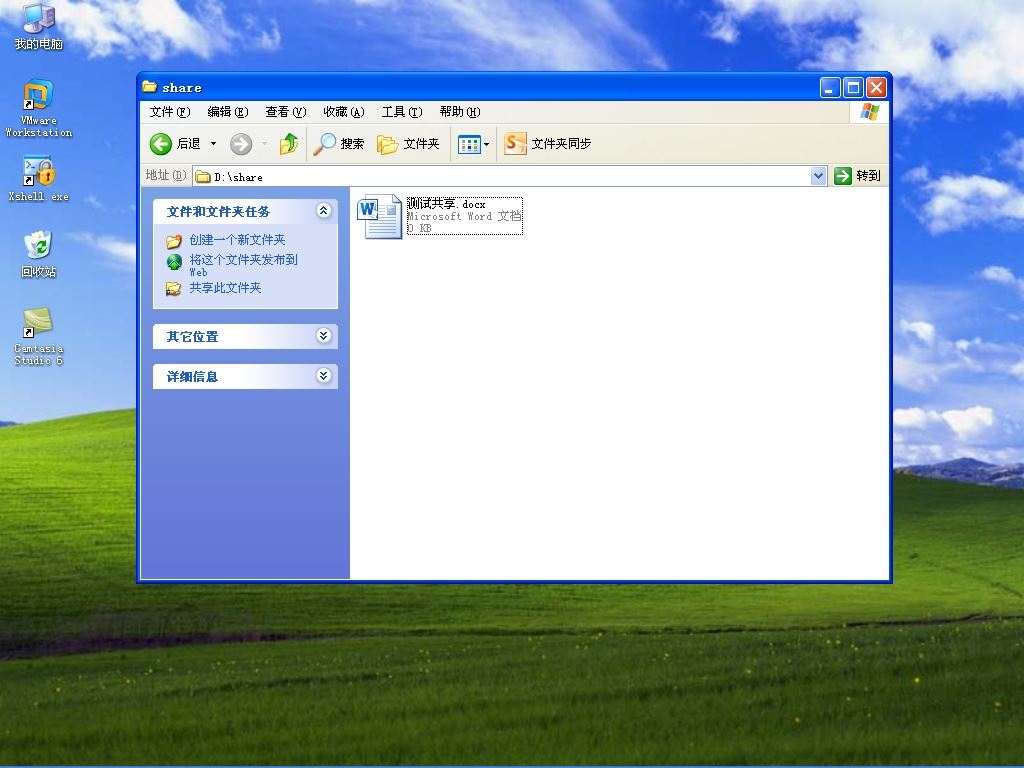Click the green Back arrow icon

[161, 144]
